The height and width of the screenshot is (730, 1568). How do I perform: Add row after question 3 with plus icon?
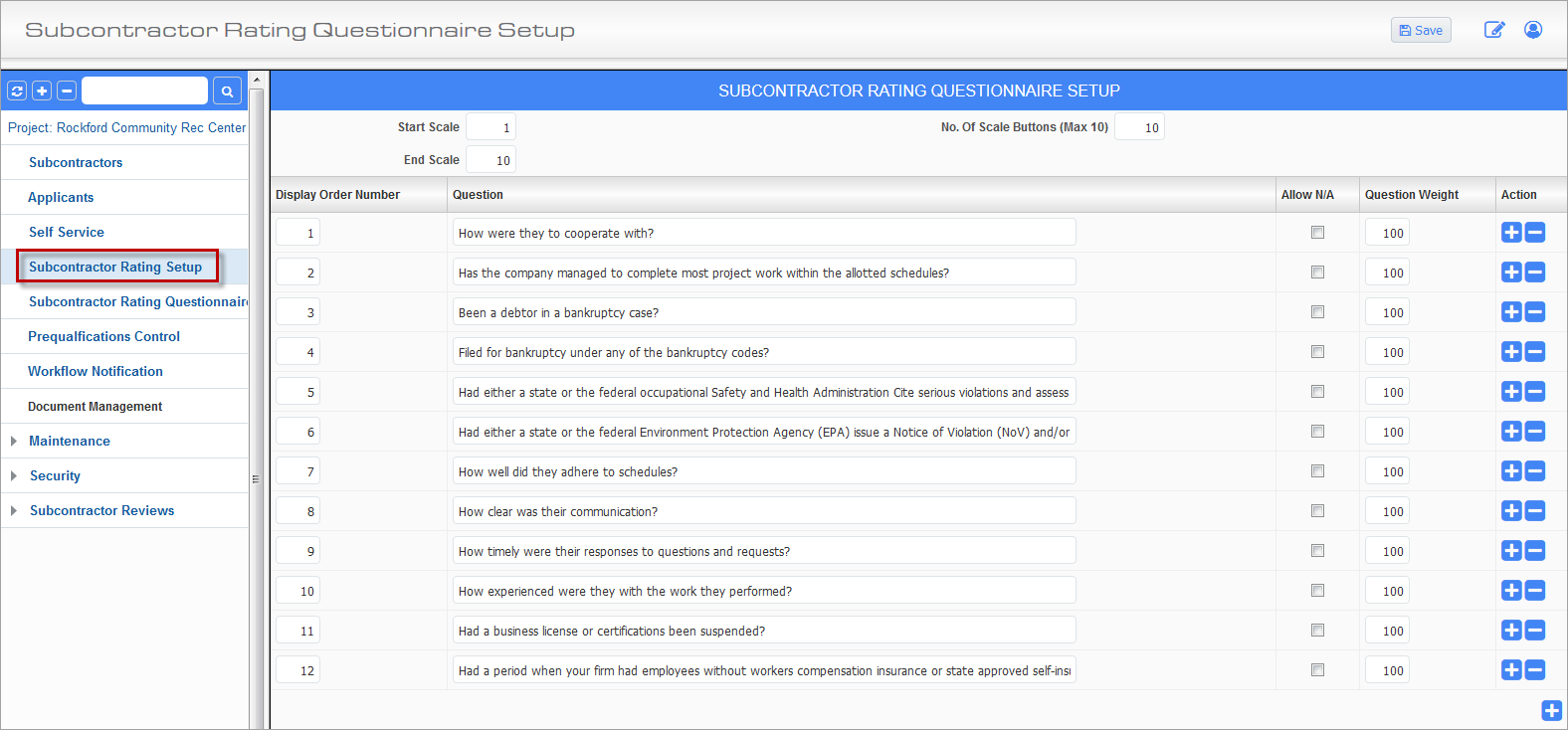click(x=1511, y=312)
